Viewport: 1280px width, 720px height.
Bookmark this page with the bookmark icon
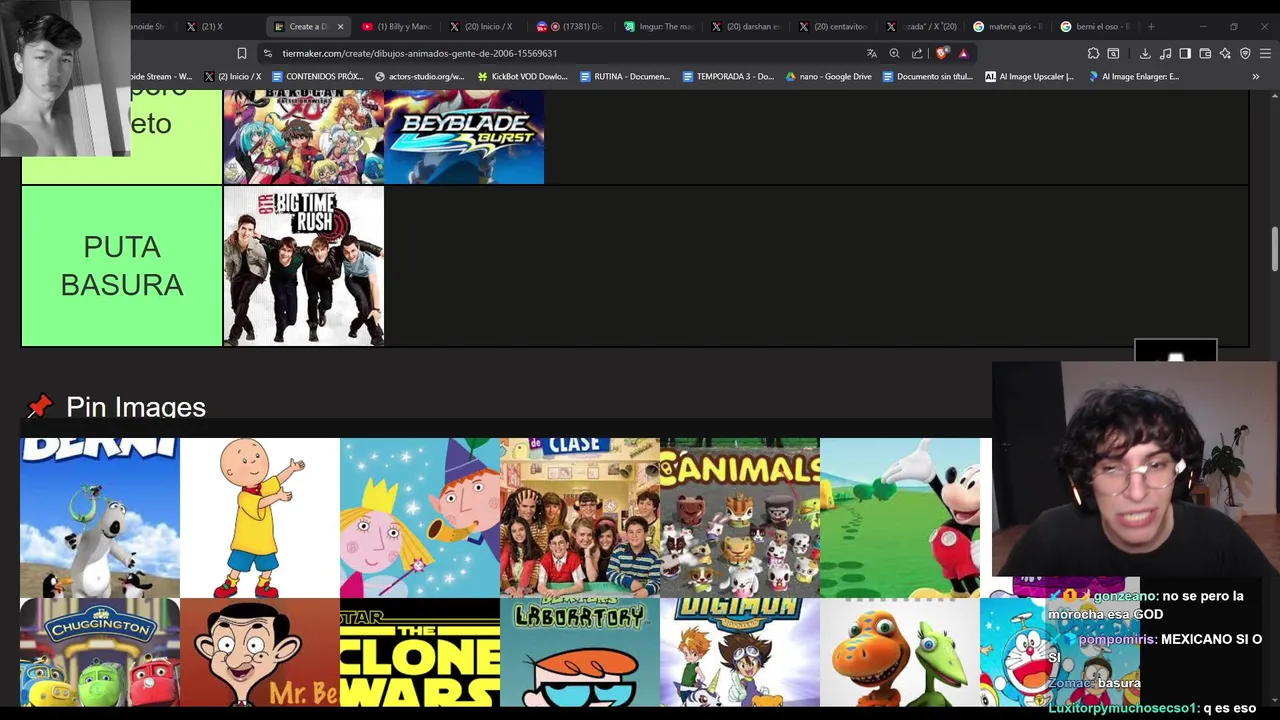[x=241, y=53]
